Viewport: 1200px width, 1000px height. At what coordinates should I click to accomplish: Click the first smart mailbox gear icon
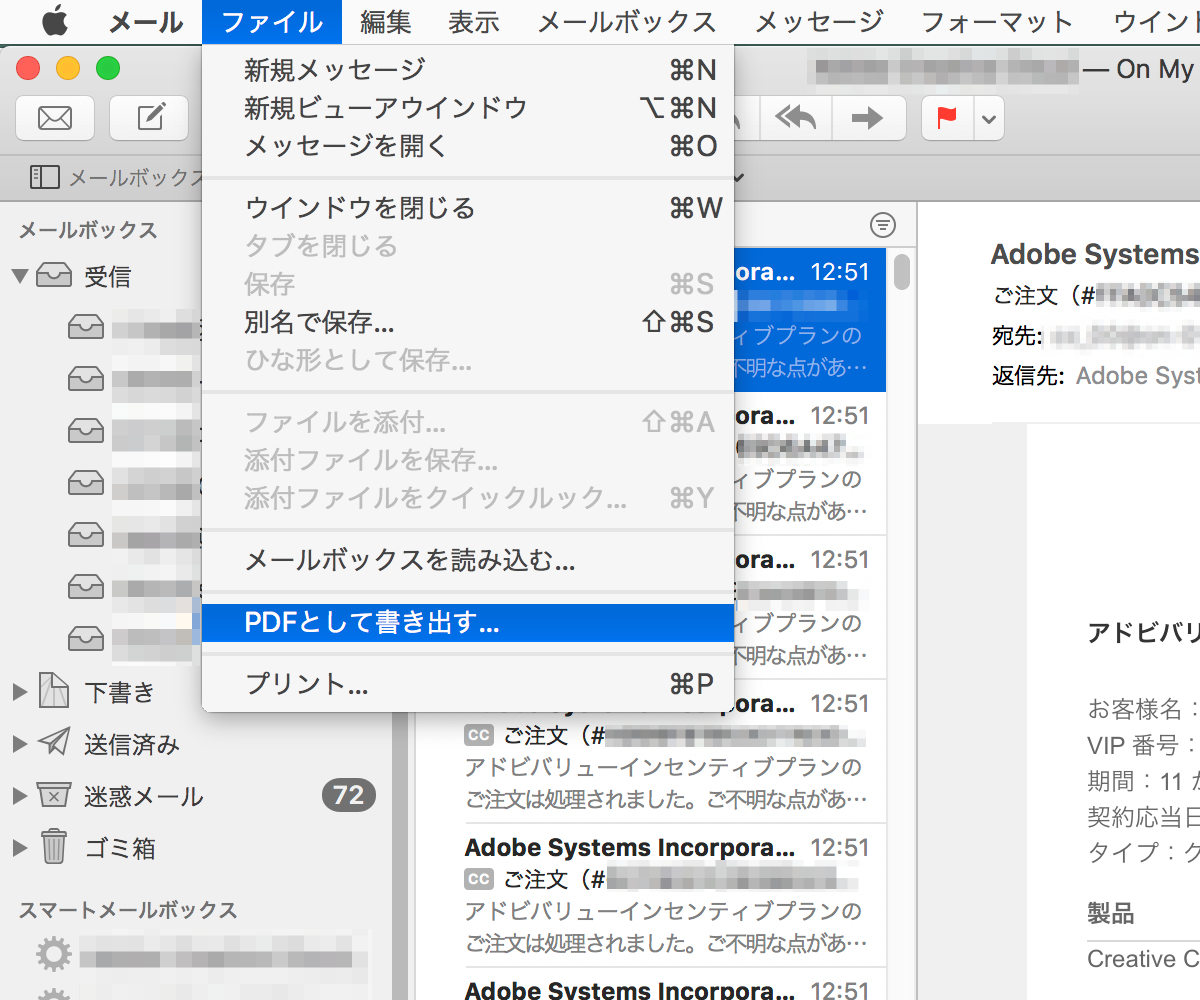coord(54,953)
